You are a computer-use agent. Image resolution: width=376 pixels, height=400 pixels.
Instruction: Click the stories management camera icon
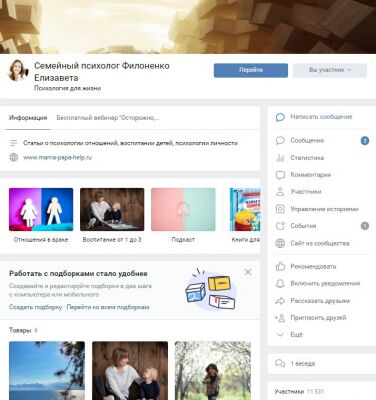pos(280,209)
